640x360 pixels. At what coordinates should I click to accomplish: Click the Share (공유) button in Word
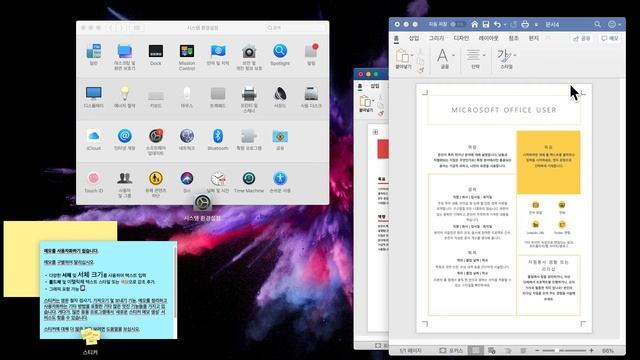click(x=582, y=38)
